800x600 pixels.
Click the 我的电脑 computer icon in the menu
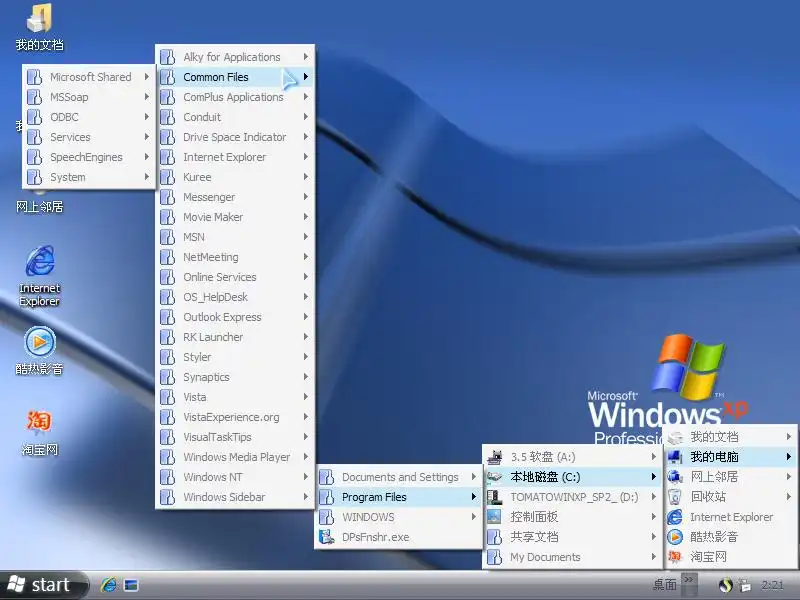[674, 457]
